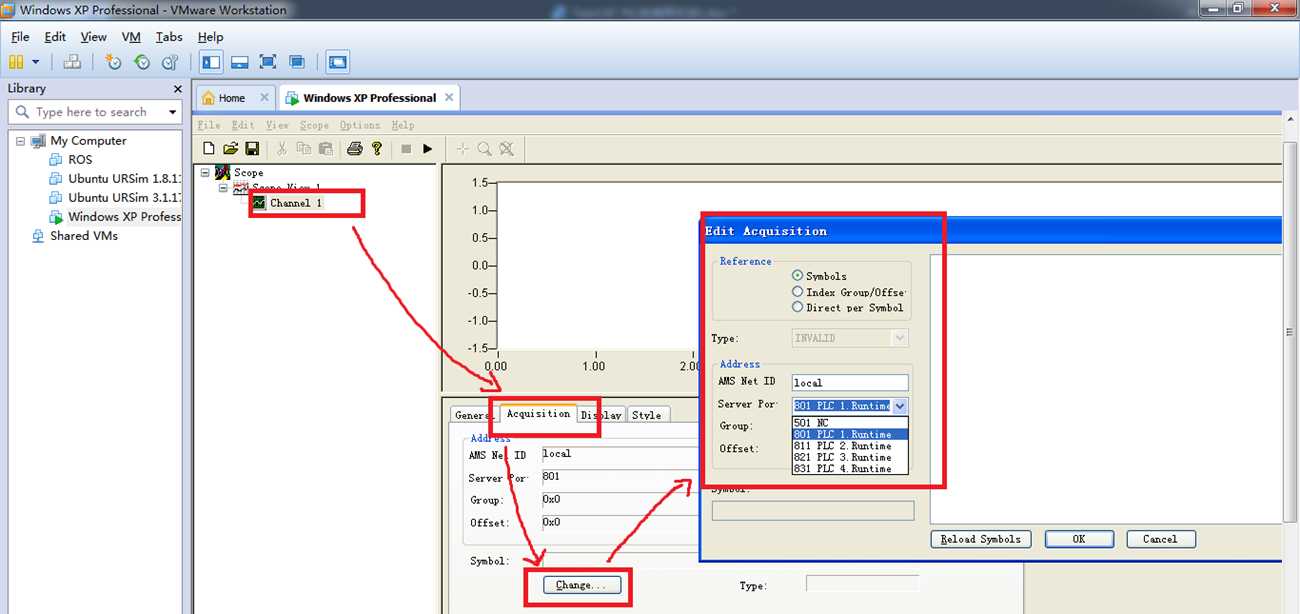Open the snapshot manager icon
Screen dimensions: 1300x614
170,62
